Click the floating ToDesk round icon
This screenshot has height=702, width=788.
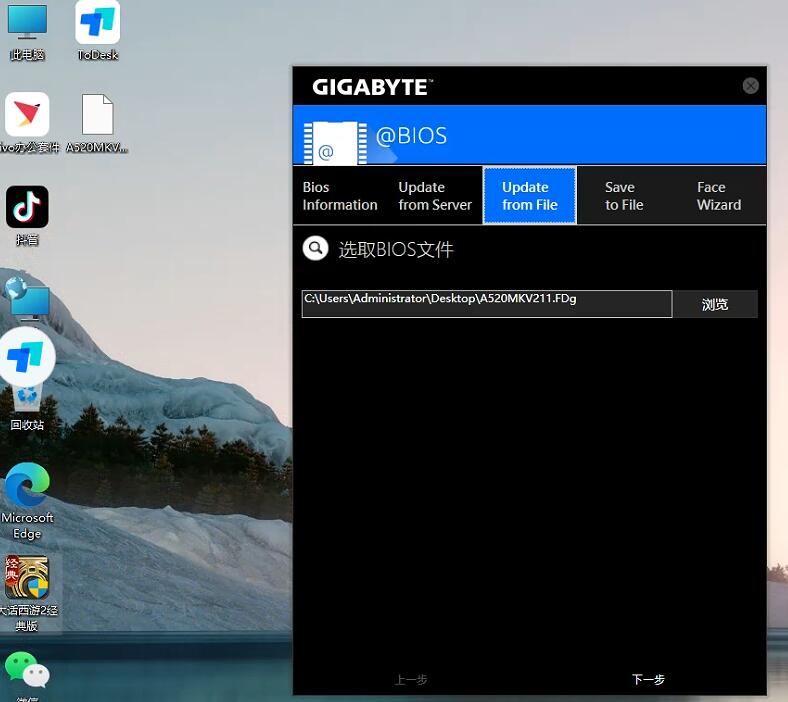point(27,356)
